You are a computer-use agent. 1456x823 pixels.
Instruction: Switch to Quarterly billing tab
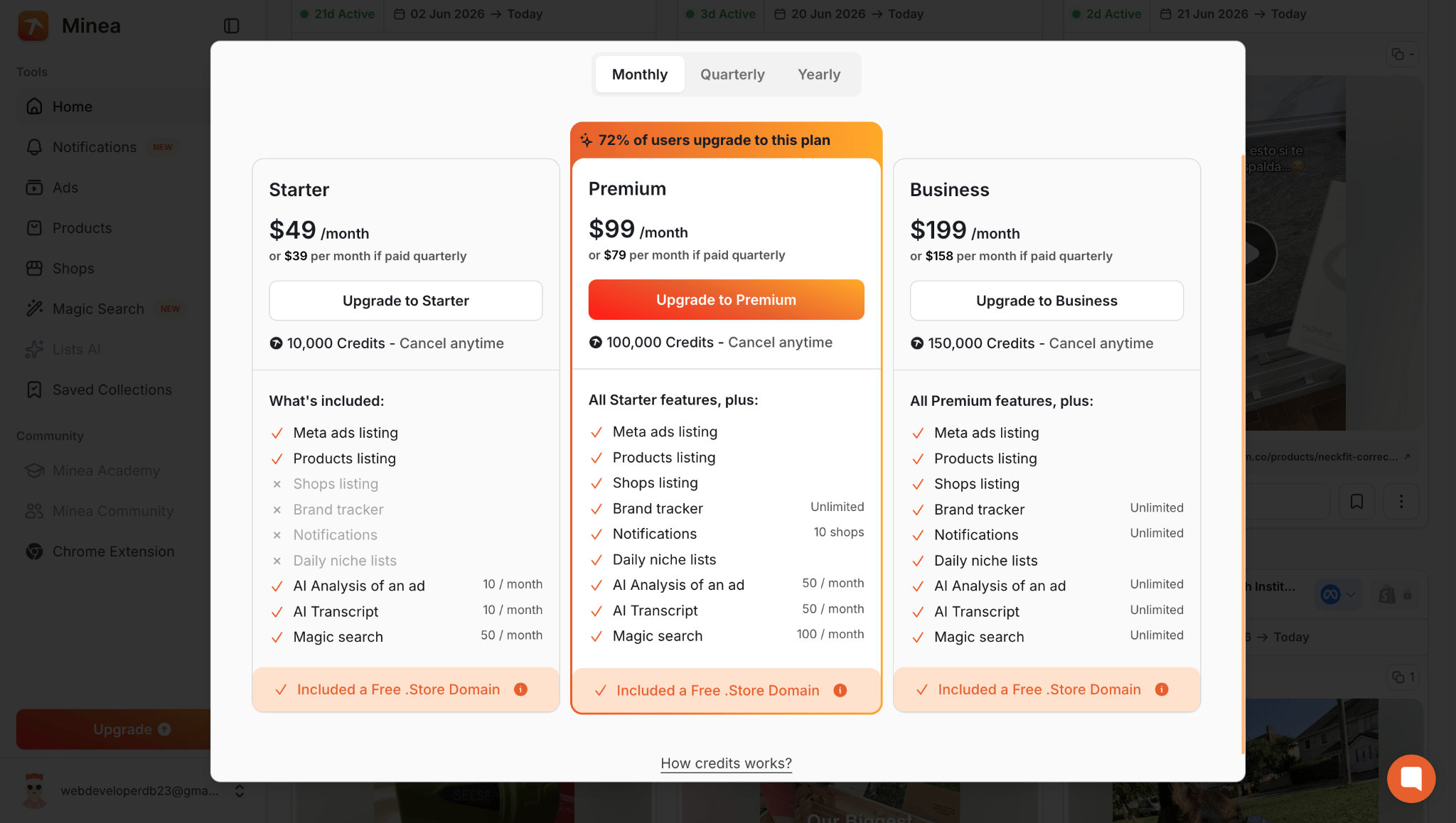(x=732, y=75)
